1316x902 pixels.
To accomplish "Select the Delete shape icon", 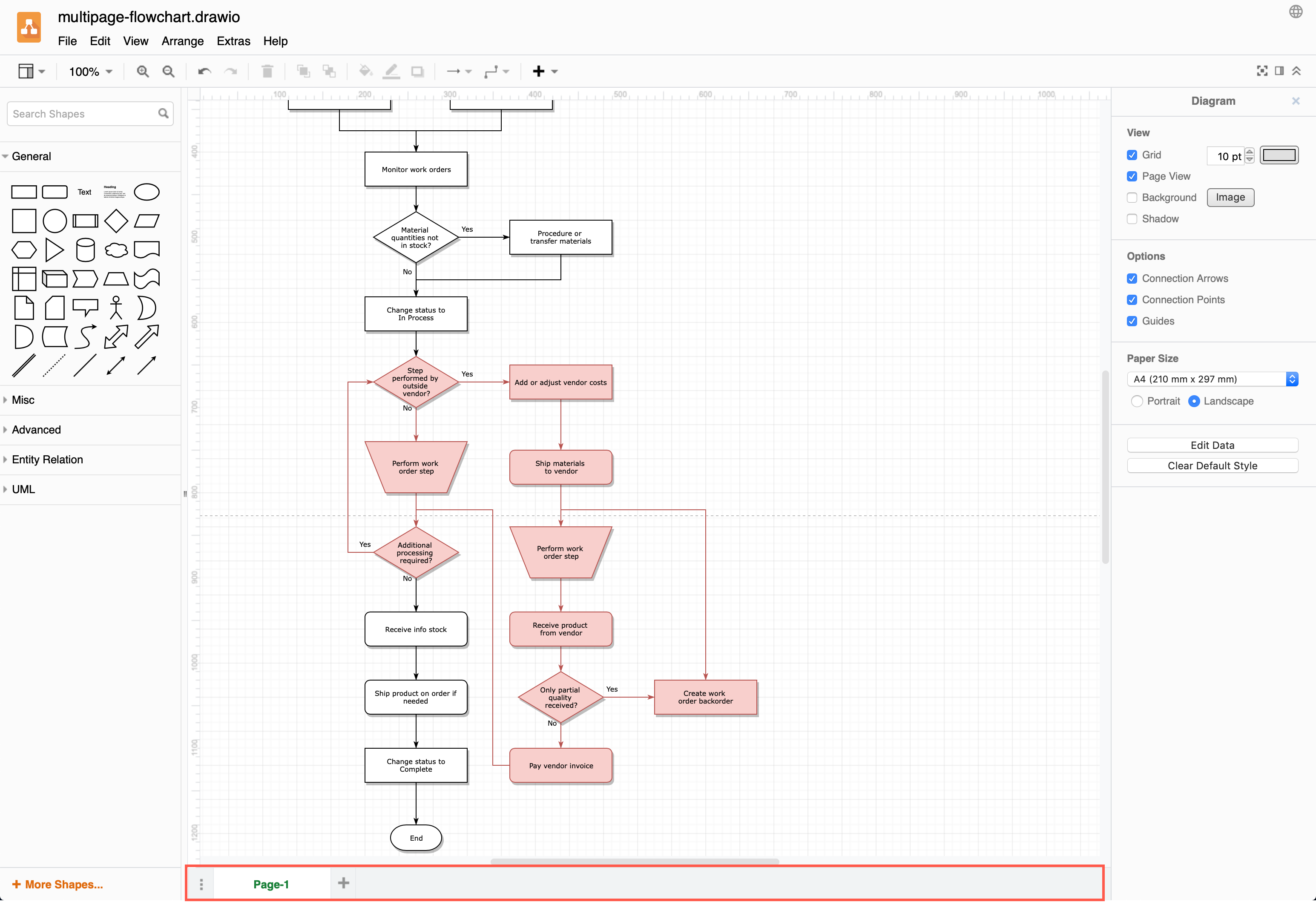I will tap(267, 71).
